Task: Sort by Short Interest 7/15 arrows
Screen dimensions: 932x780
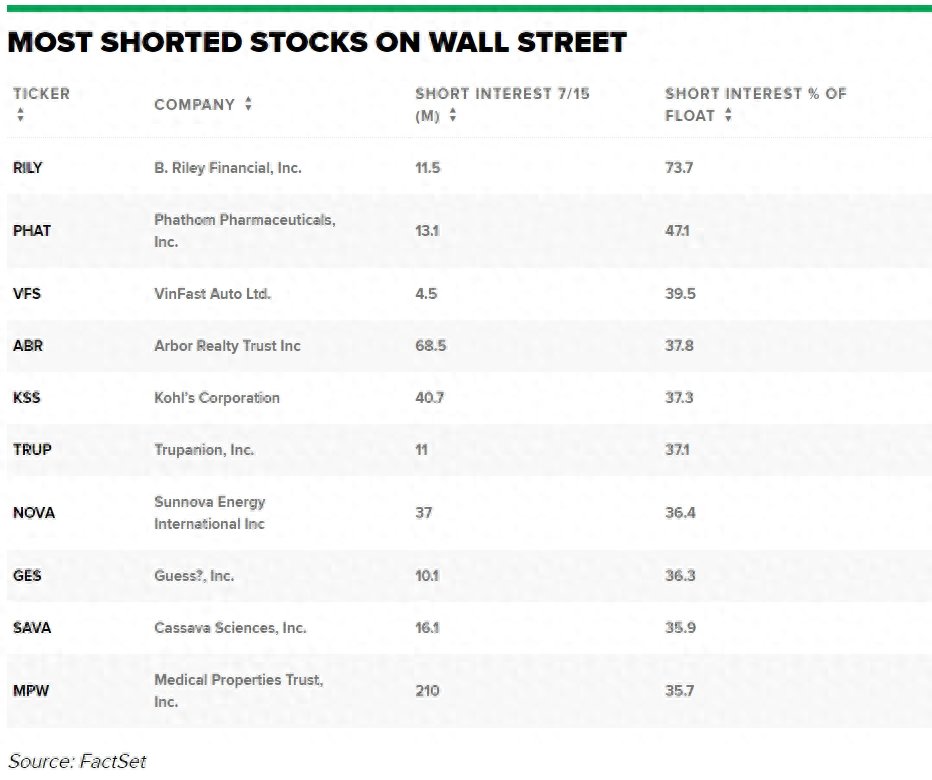Action: tap(453, 115)
